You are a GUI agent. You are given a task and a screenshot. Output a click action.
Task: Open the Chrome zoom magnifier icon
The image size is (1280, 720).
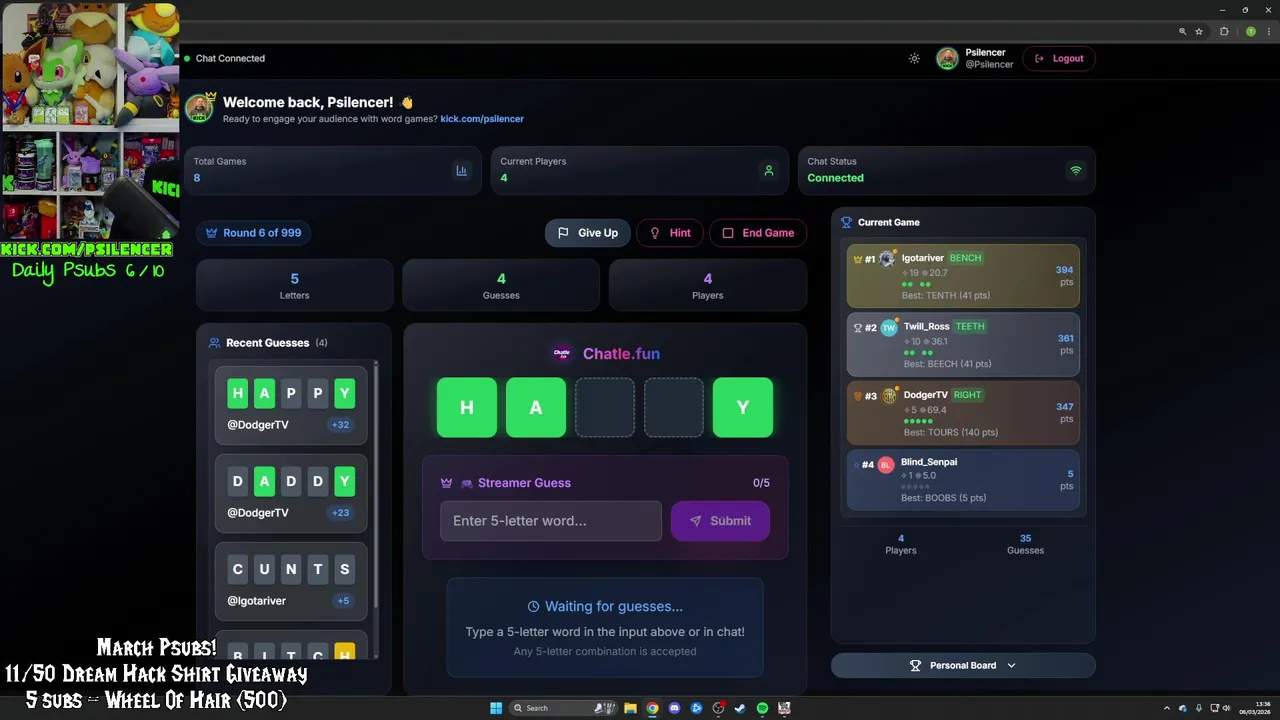pyautogui.click(x=1183, y=32)
